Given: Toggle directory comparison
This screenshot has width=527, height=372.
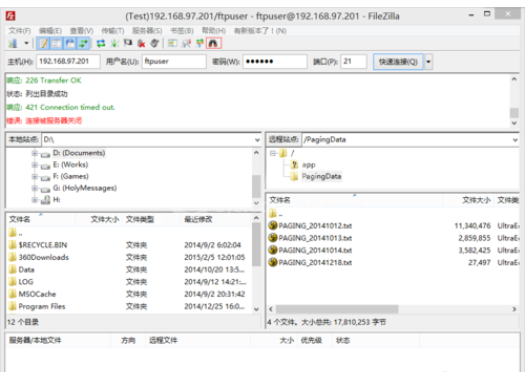Looking at the screenshot, I should point(186,43).
